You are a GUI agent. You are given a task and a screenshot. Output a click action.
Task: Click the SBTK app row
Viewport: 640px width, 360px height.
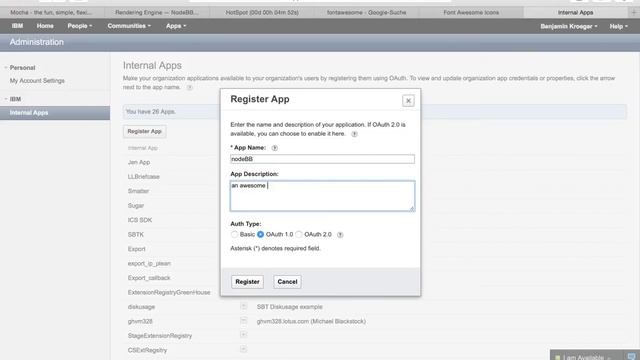point(136,235)
